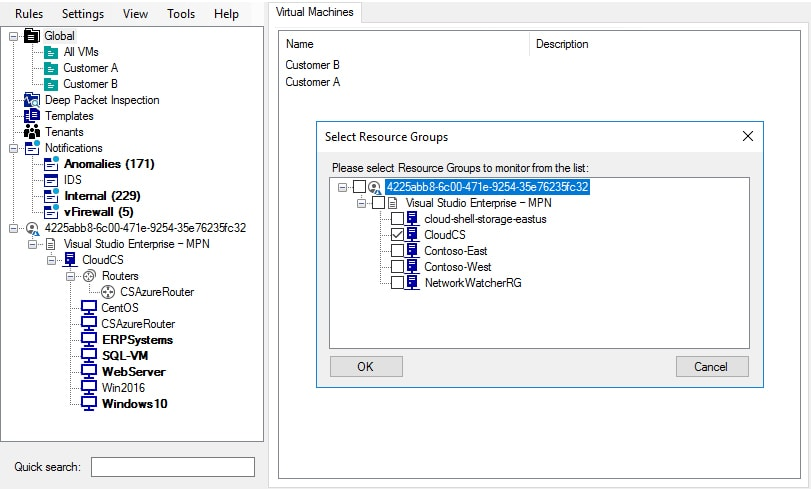Image resolution: width=811 pixels, height=489 pixels.
Task: Open the View menu
Action: 135,14
